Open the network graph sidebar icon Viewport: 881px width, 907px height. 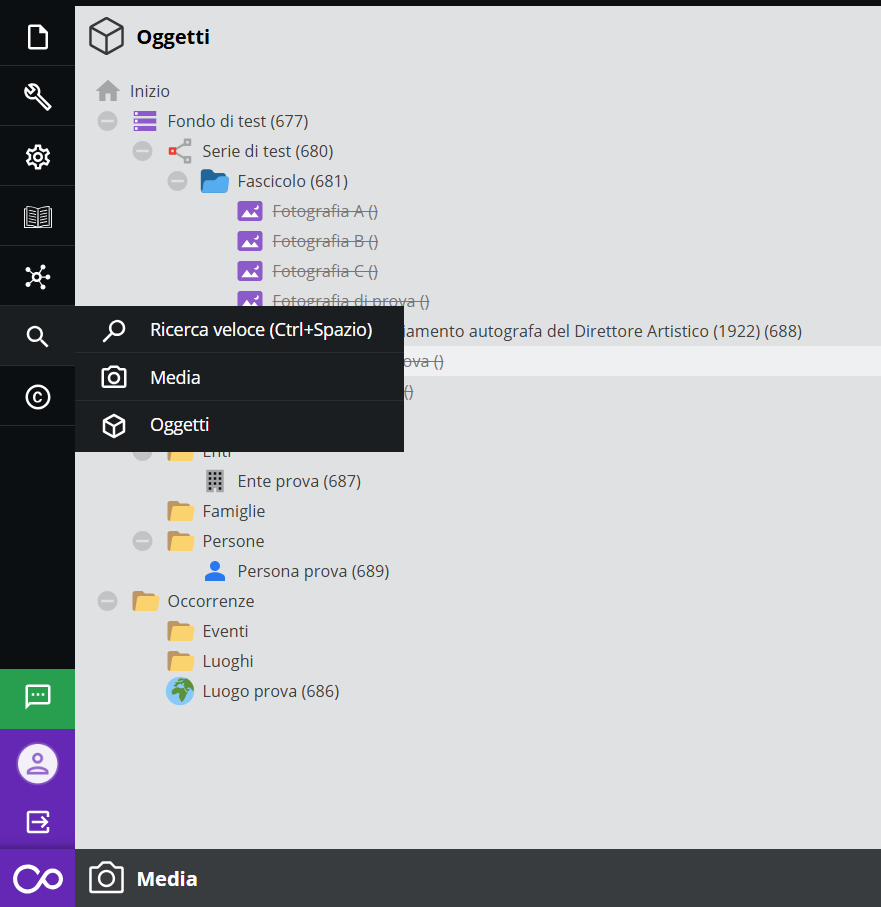point(37,277)
